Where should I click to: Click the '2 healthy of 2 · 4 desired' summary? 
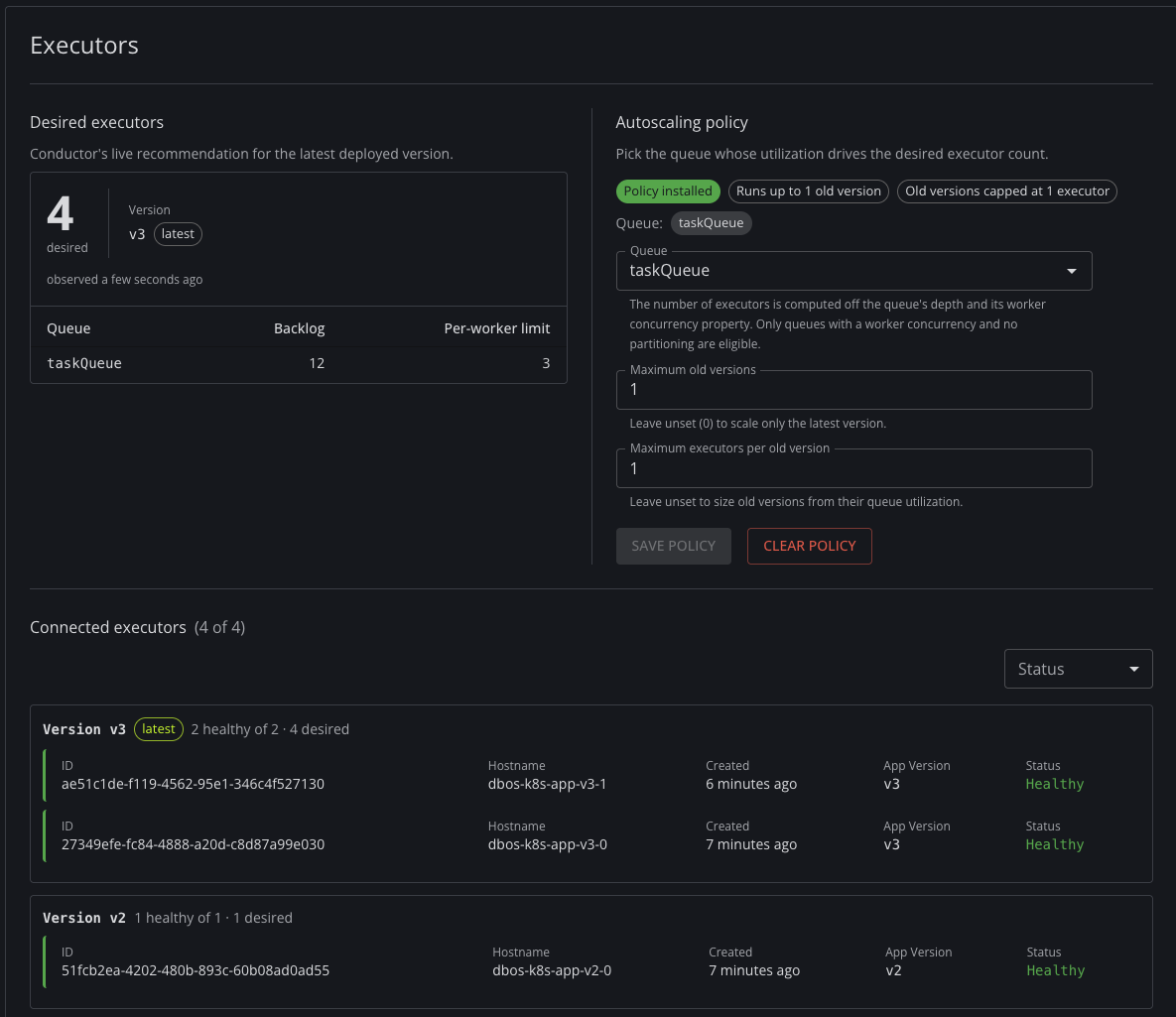(x=270, y=729)
